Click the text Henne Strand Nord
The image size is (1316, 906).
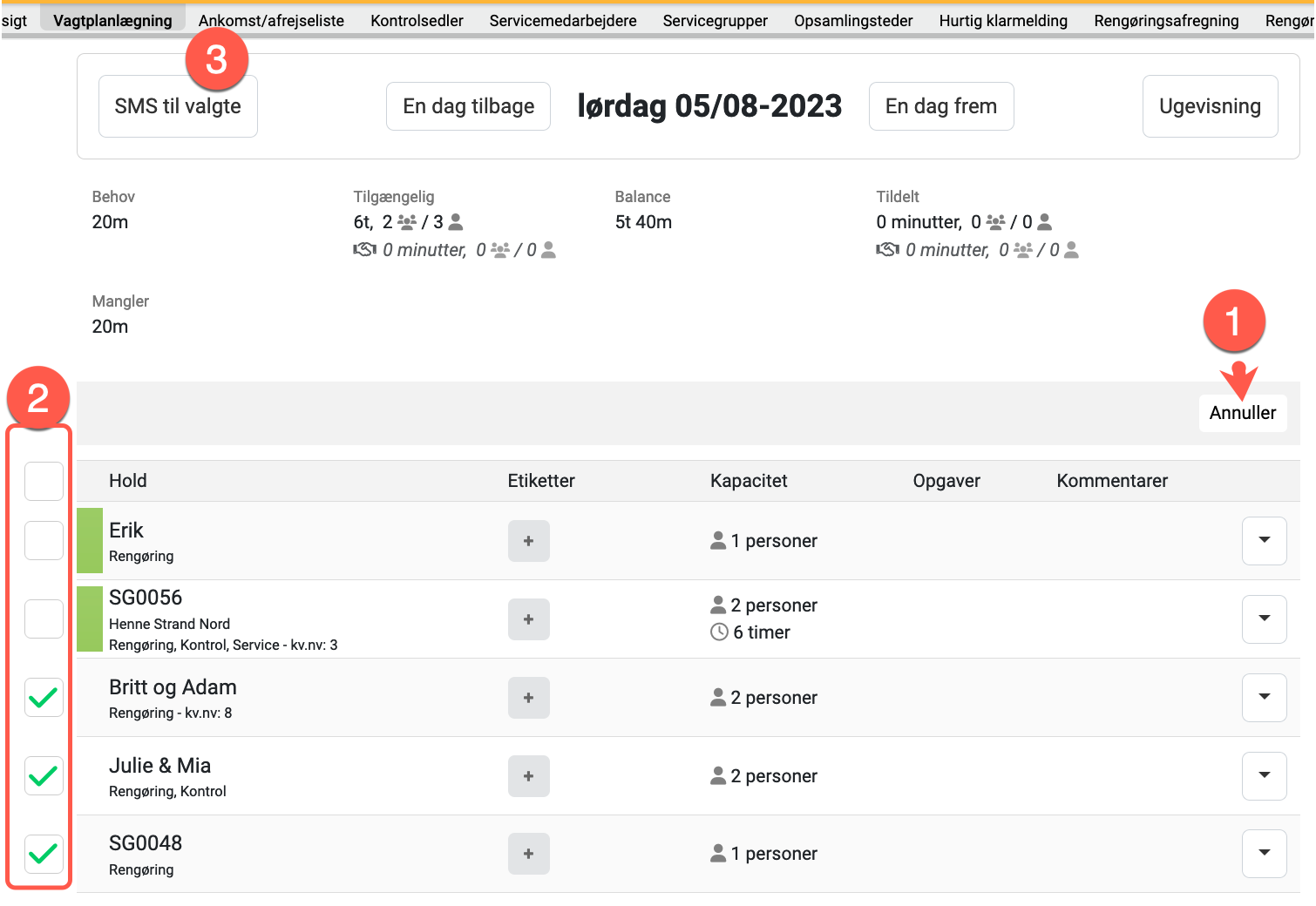(x=170, y=624)
